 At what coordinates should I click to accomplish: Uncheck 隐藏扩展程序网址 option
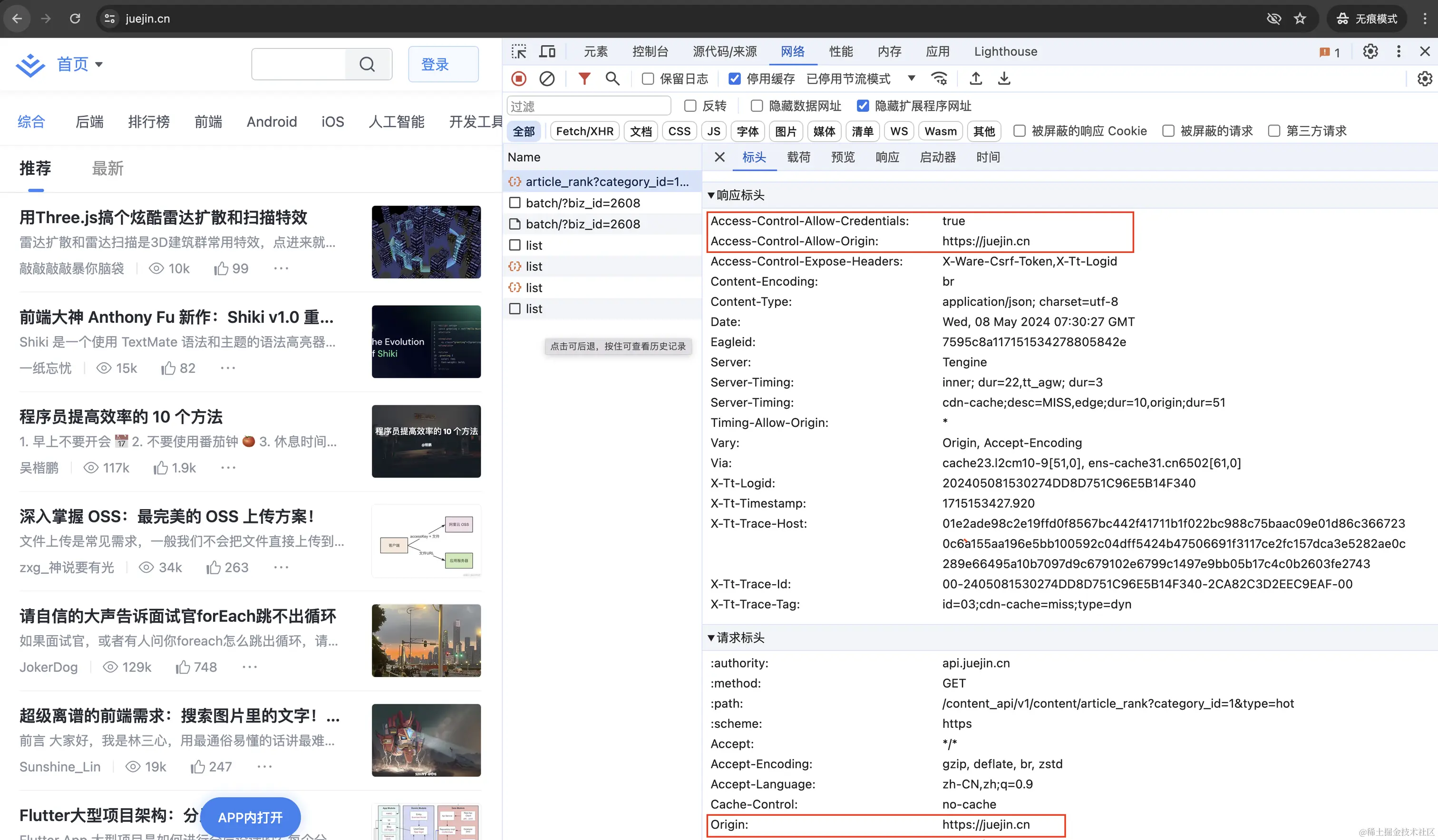[x=863, y=106]
